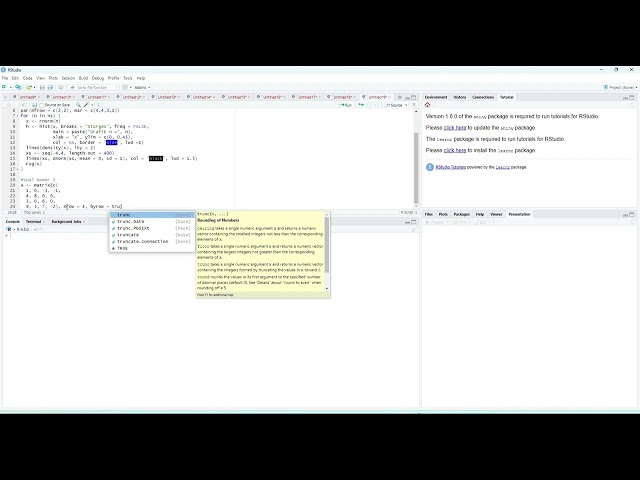The width and height of the screenshot is (640, 480).
Task: Click the New Project icon in toolbar
Action: coord(18,87)
